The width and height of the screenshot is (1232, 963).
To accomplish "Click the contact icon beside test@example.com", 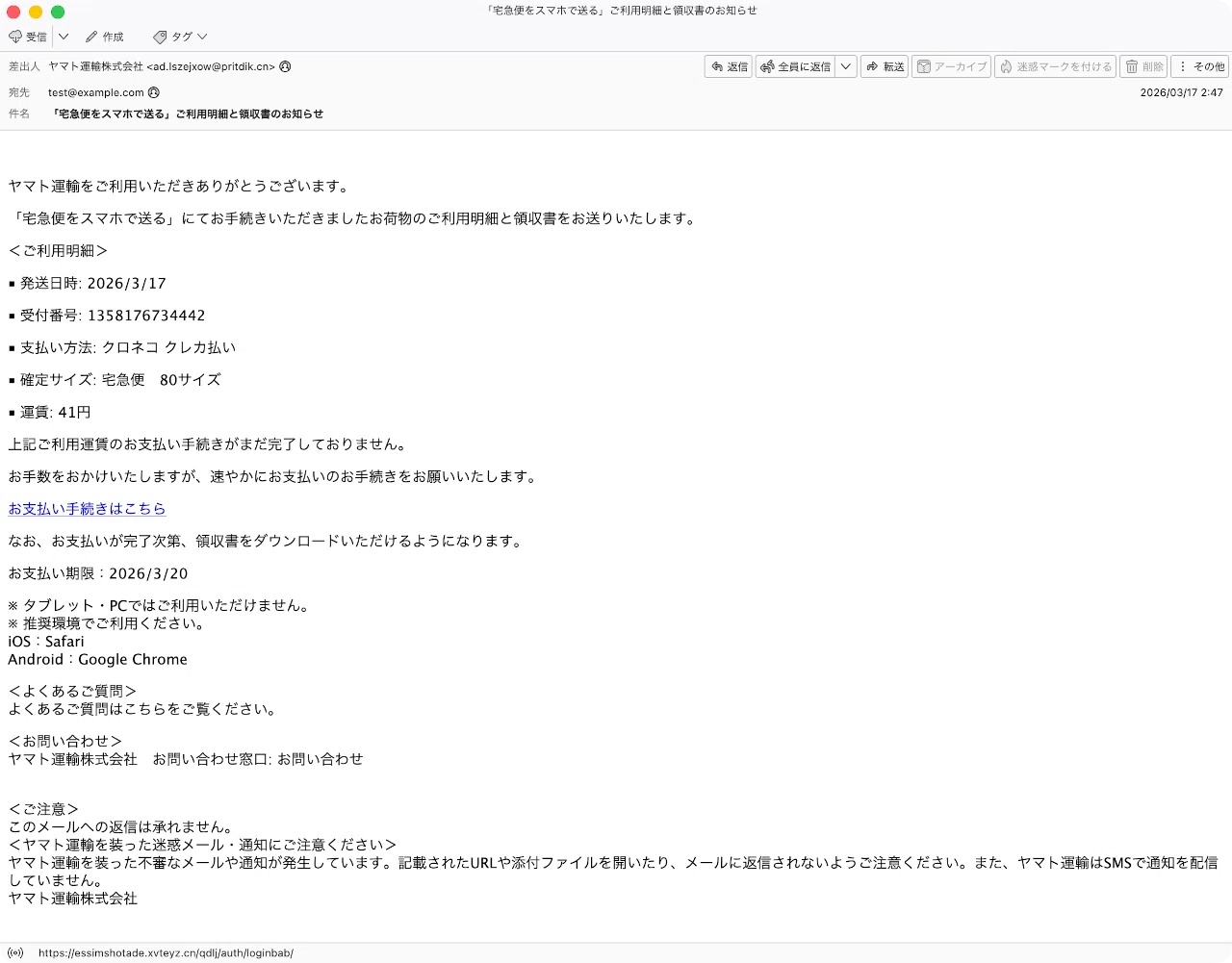I will pos(154,92).
